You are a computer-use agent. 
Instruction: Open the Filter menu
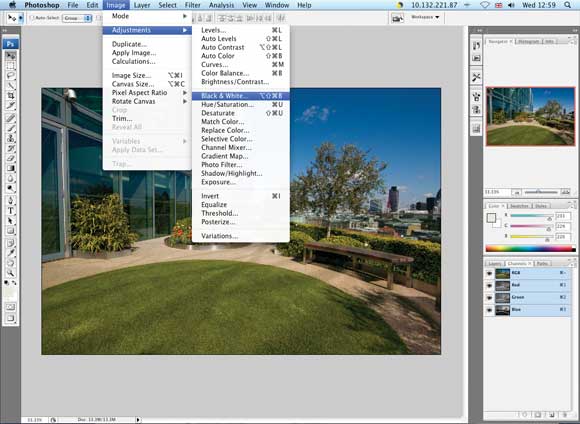point(192,5)
